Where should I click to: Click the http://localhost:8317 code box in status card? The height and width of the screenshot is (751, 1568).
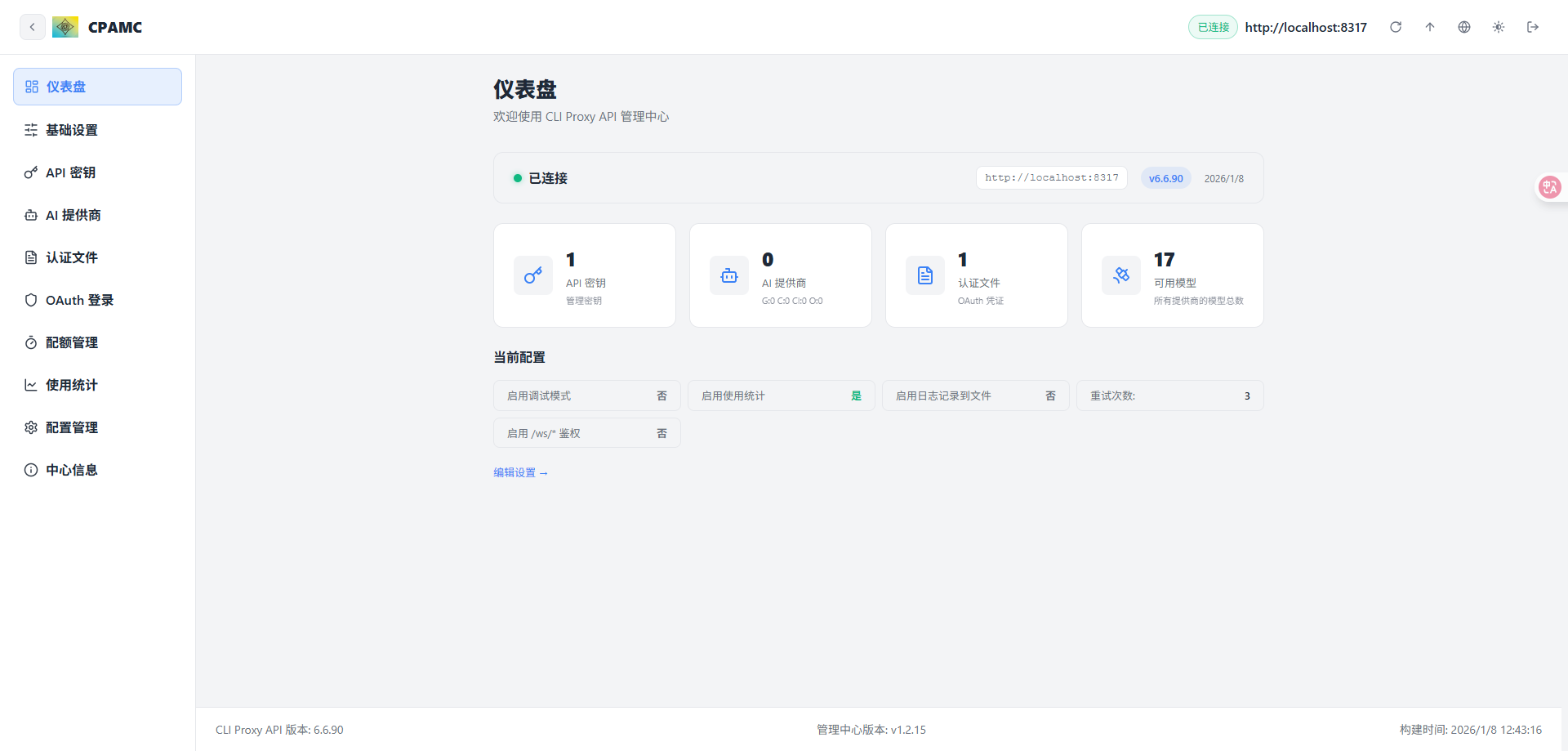pyautogui.click(x=1052, y=177)
